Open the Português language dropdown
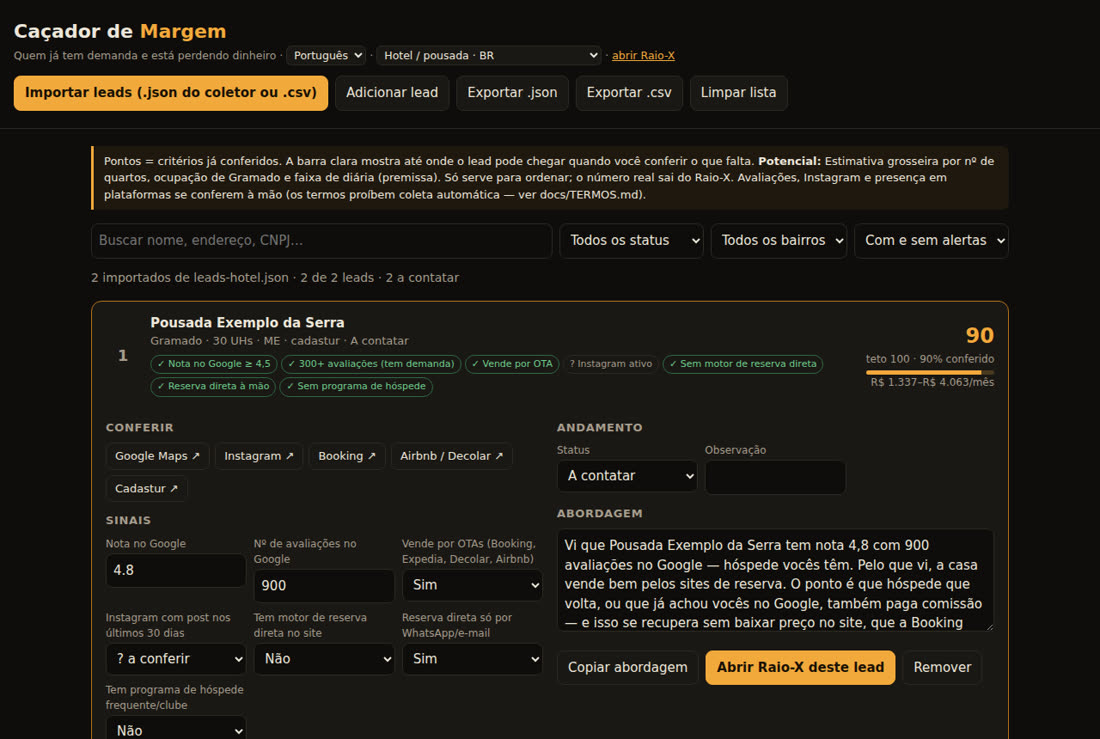The height and width of the screenshot is (739, 1100). pyautogui.click(x=326, y=55)
